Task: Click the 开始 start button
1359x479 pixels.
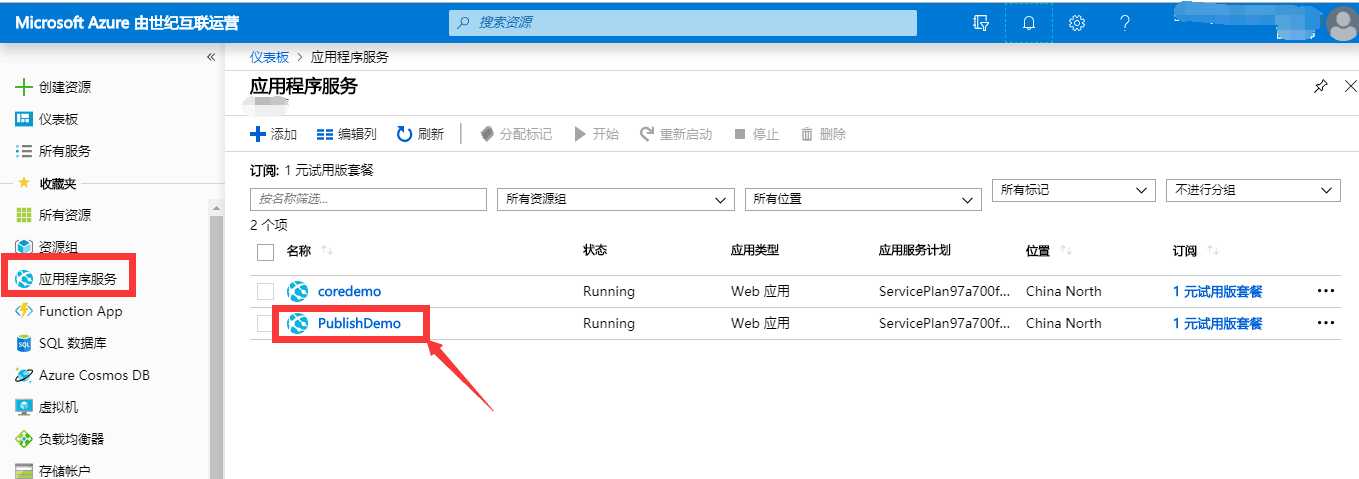Action: [596, 134]
